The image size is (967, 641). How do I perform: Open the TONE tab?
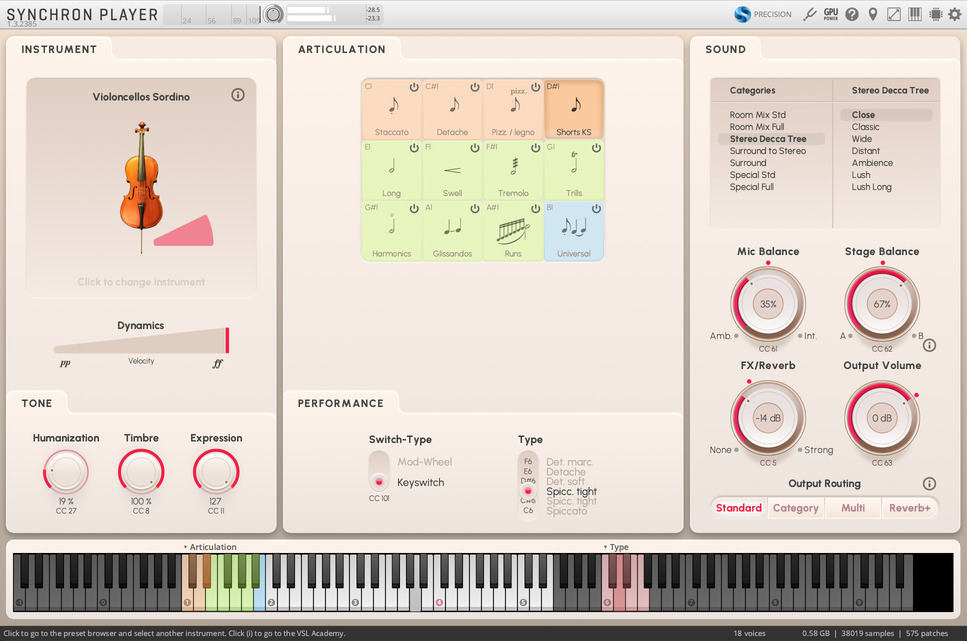(x=37, y=403)
